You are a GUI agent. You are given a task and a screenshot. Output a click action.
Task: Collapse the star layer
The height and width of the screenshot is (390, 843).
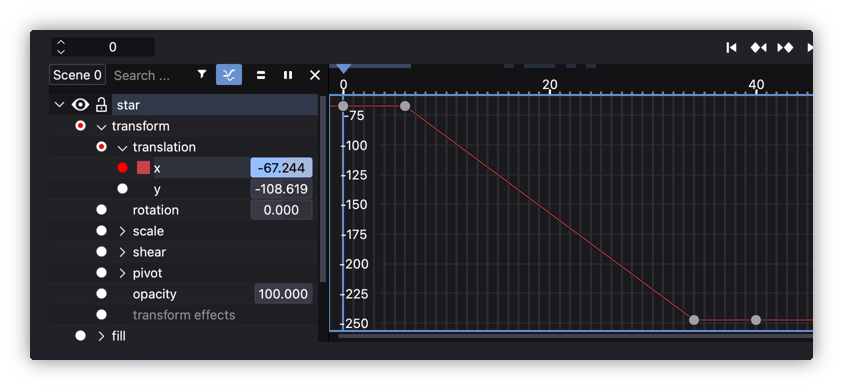coord(60,105)
